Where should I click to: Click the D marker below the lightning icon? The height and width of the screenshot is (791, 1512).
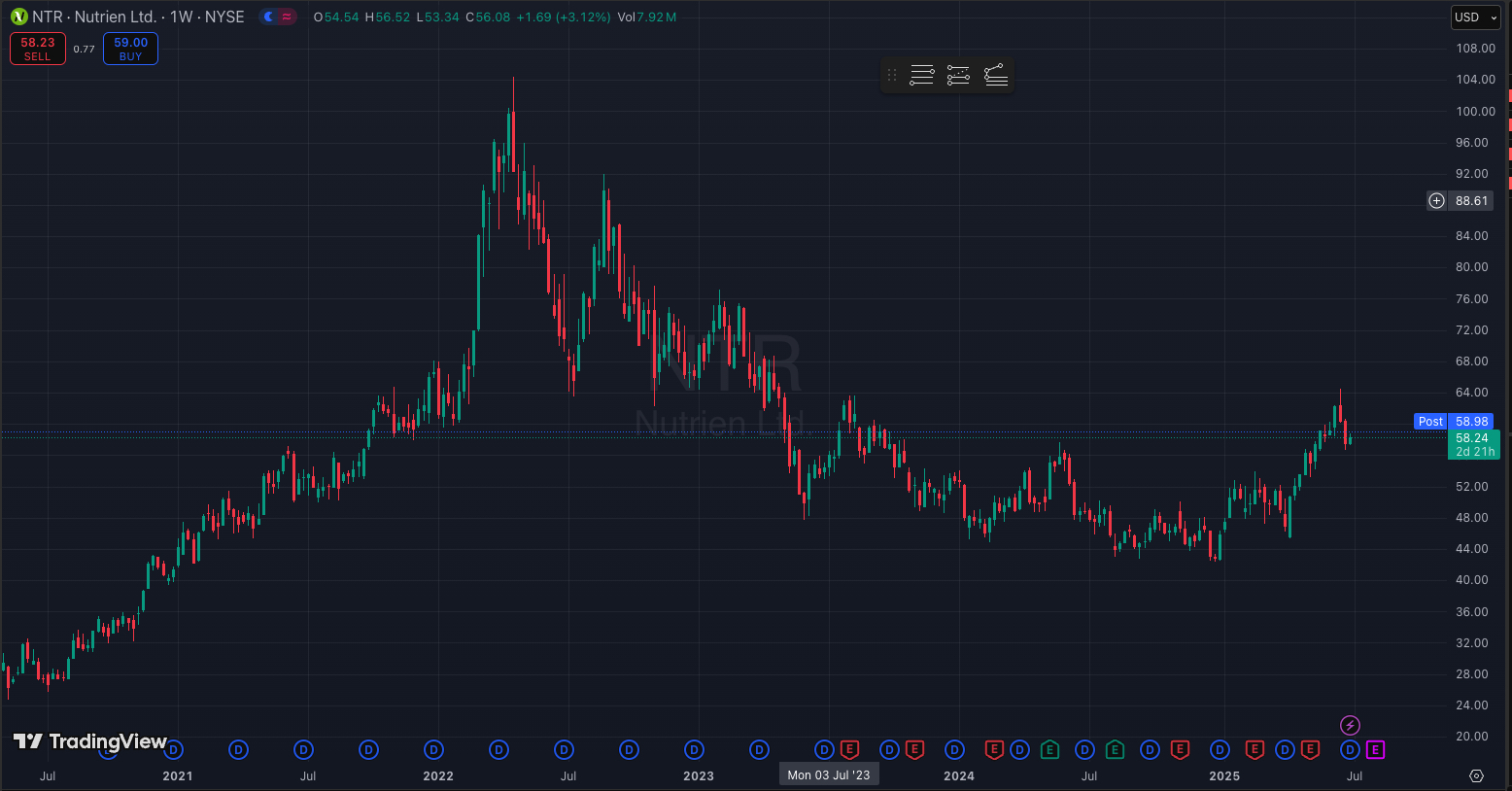(1350, 749)
